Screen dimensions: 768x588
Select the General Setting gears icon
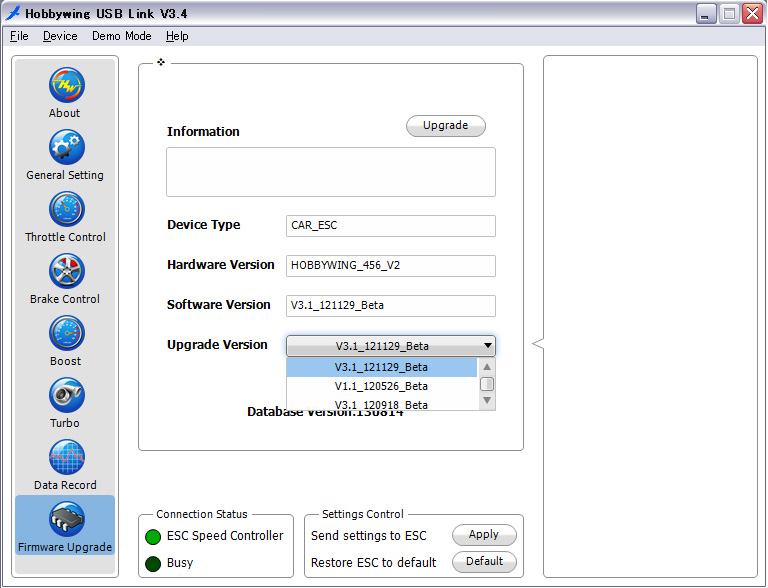click(66, 148)
